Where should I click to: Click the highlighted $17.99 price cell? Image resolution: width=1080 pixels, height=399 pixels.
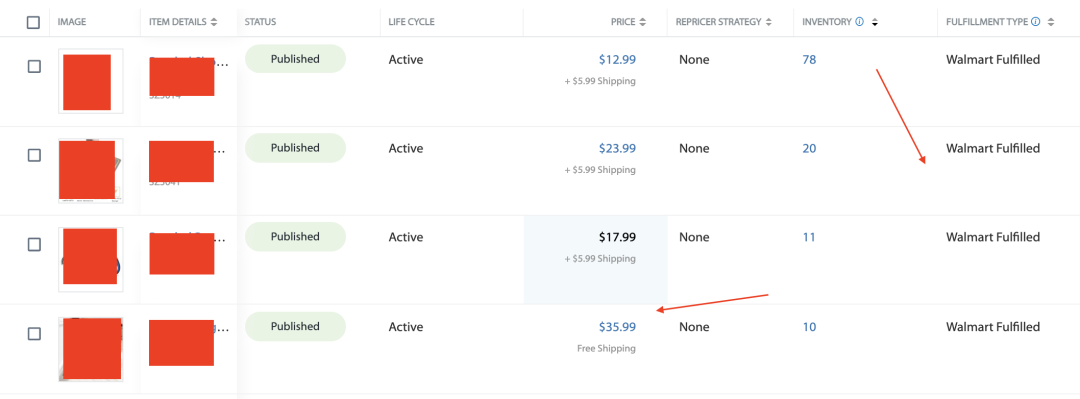pyautogui.click(x=595, y=260)
